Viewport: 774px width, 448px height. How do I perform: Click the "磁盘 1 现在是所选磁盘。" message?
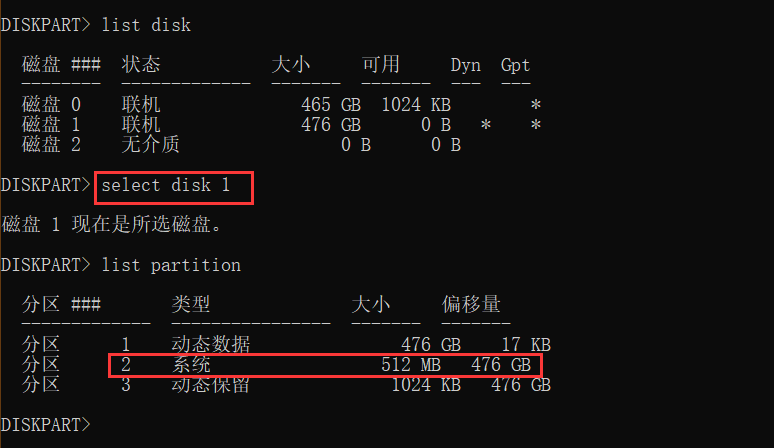coord(110,225)
